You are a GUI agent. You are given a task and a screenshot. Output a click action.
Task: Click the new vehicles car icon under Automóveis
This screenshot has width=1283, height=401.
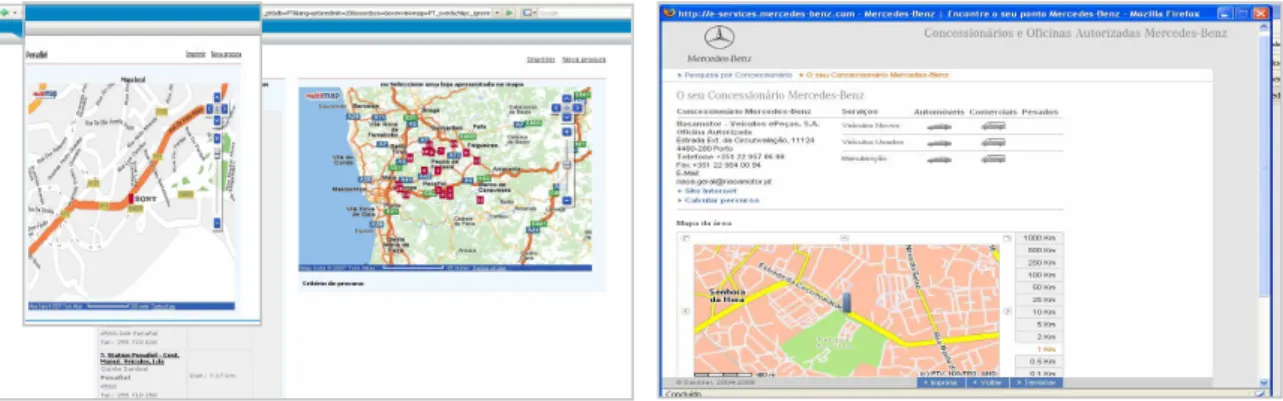coord(938,126)
